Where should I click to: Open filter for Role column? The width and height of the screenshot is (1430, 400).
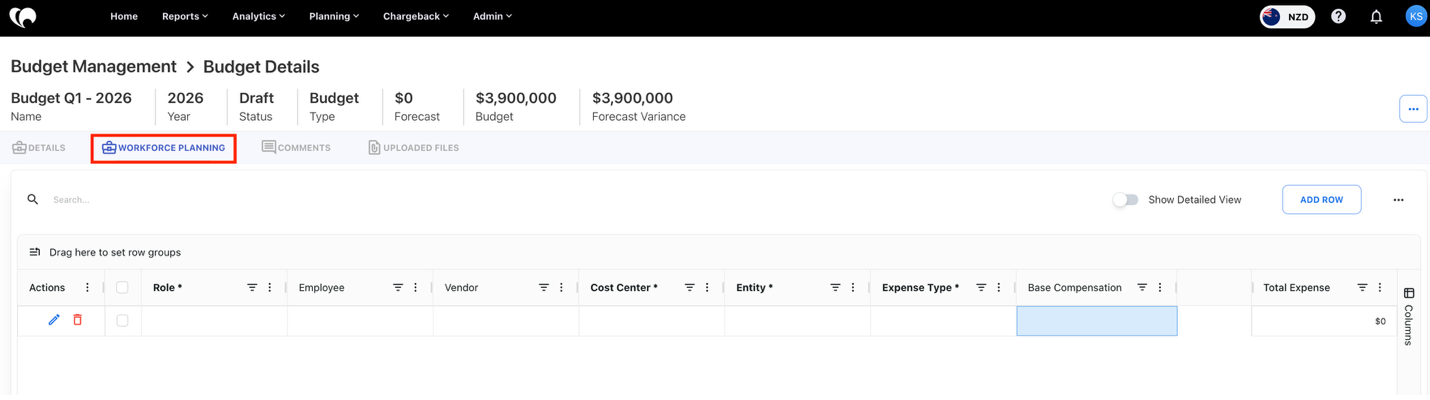(252, 288)
